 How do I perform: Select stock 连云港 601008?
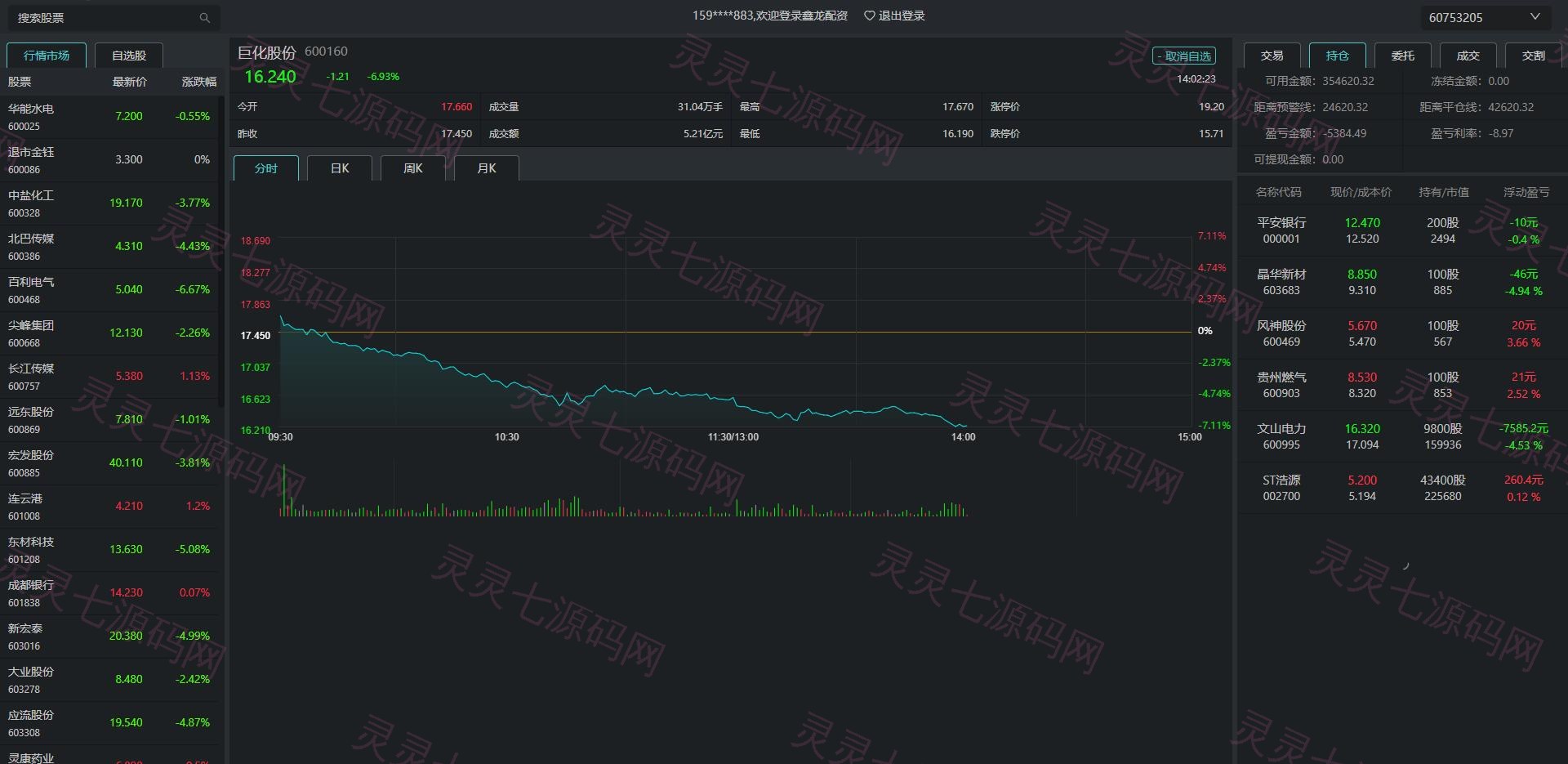(x=109, y=507)
